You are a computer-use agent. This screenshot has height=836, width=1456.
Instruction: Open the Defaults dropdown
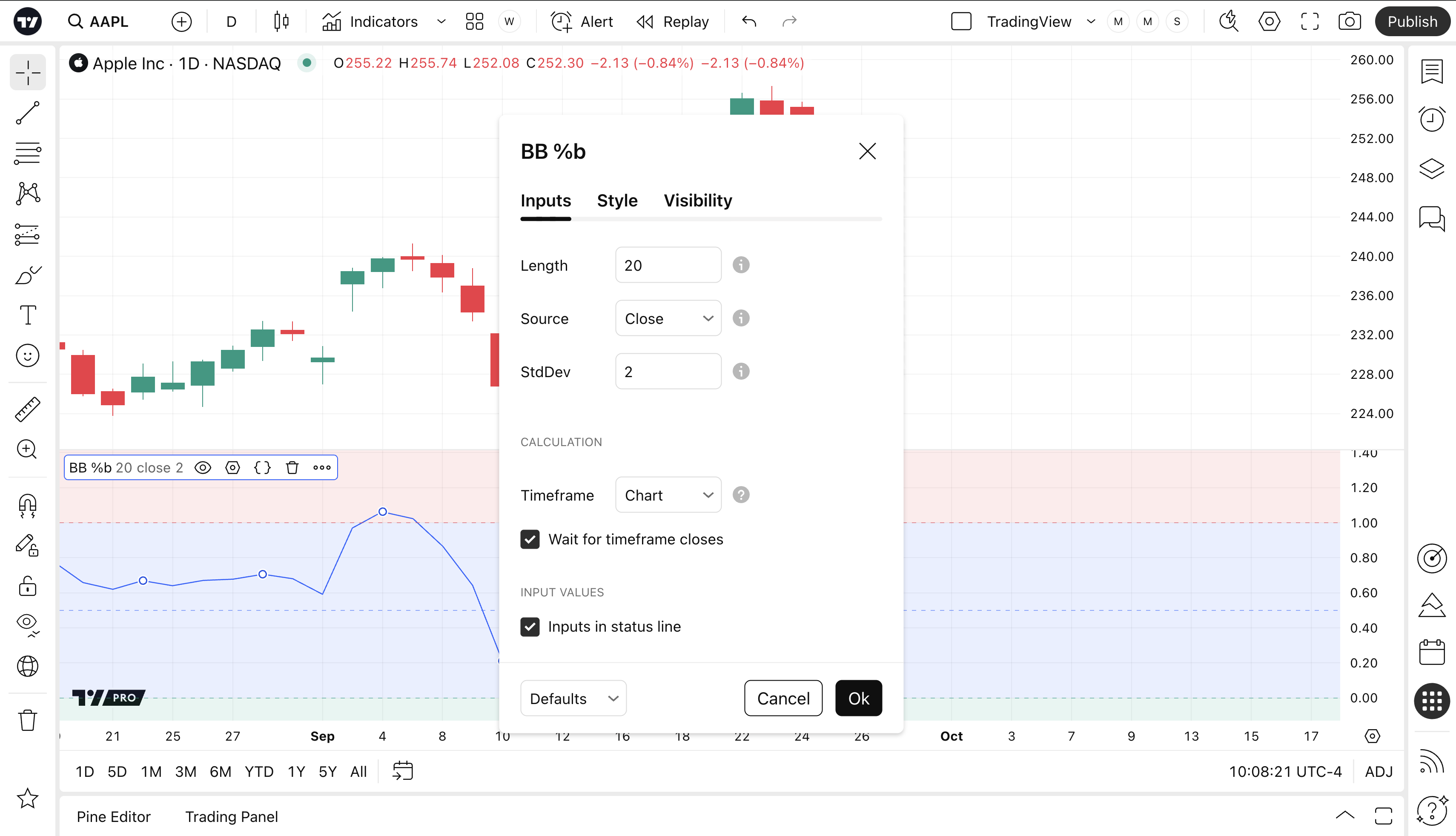tap(573, 698)
